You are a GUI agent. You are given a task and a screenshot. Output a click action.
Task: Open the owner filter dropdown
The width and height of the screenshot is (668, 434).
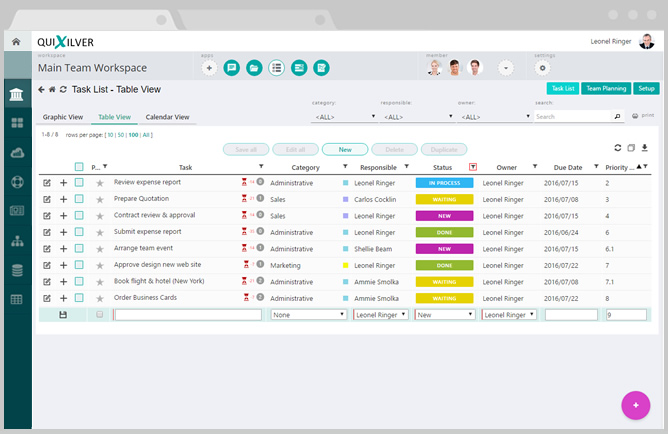coord(494,117)
